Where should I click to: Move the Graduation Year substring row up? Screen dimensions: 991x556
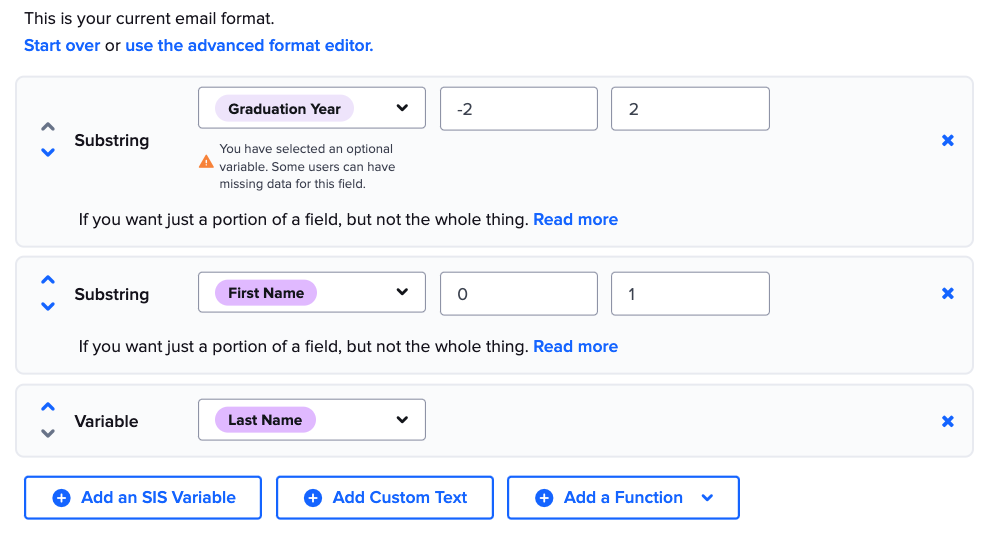(x=47, y=128)
